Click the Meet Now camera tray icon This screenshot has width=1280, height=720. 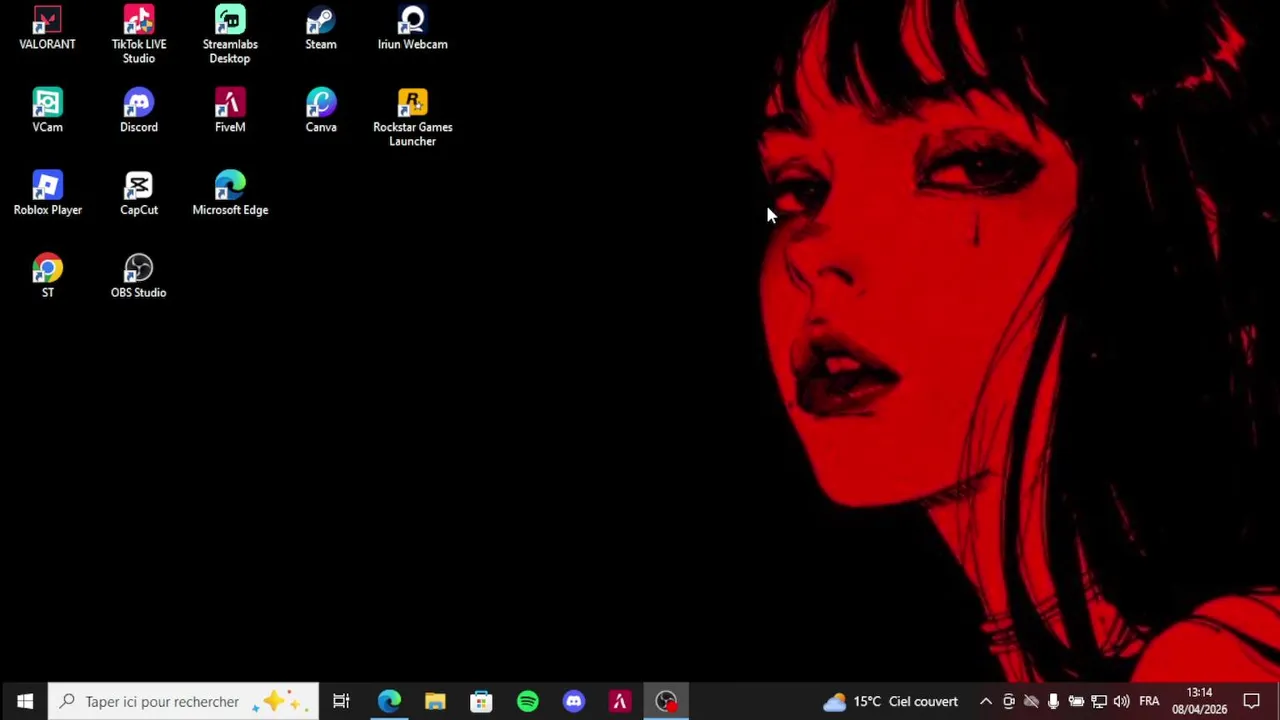click(x=1008, y=701)
